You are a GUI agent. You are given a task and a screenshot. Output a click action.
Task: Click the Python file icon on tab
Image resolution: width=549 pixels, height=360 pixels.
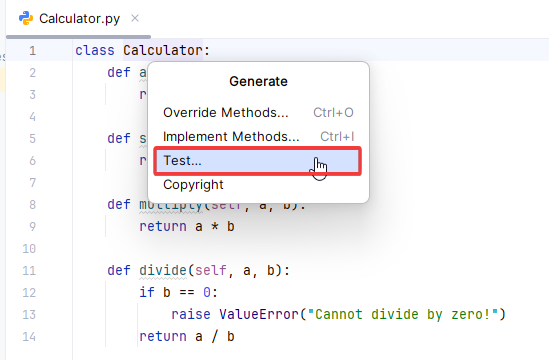pos(26,18)
